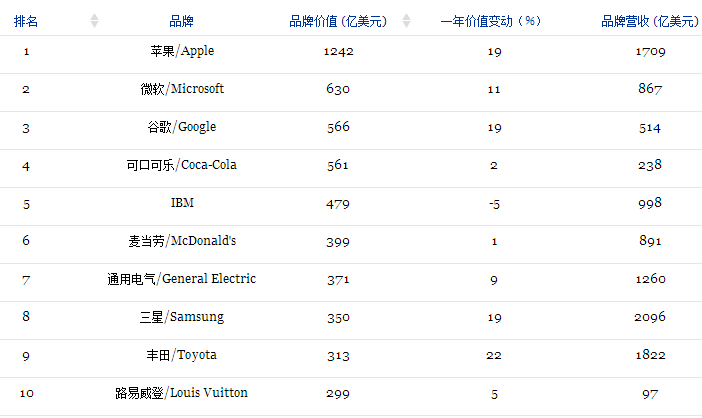Click the 谷歌/Google row name
This screenshot has height=418, width=702.
tap(182, 127)
